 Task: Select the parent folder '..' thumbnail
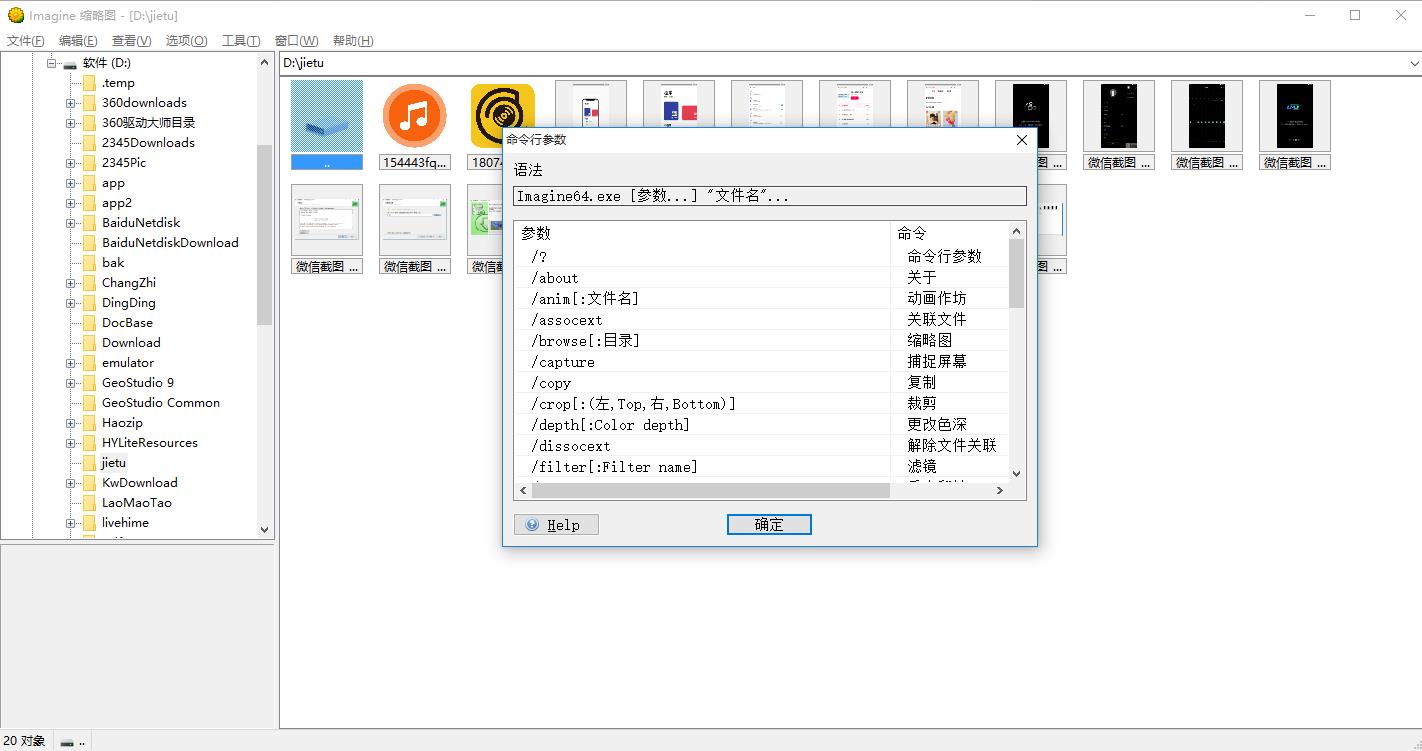pos(327,125)
